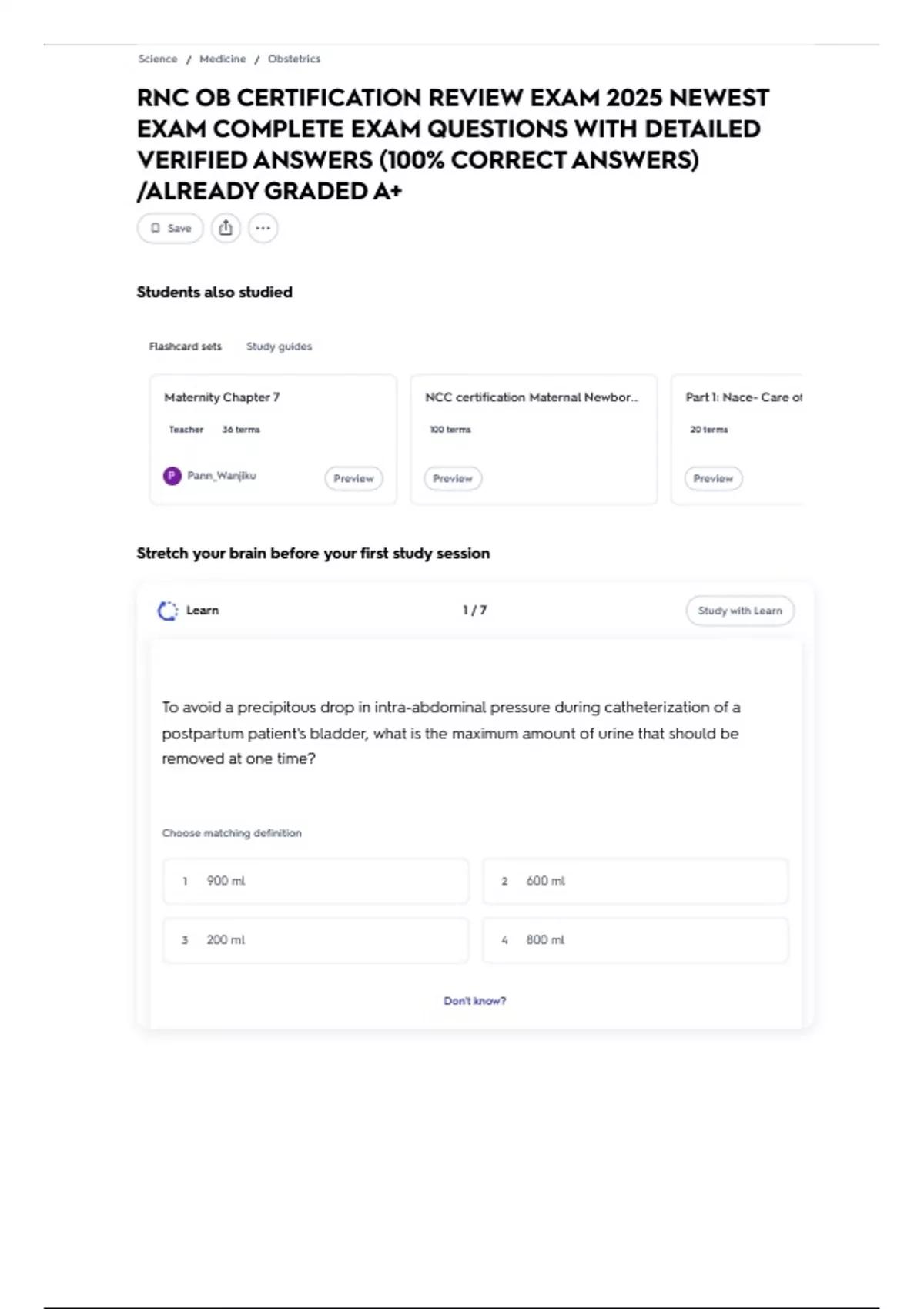The image size is (924, 1309).
Task: Choose answer option 900 ml
Action: pos(316,881)
